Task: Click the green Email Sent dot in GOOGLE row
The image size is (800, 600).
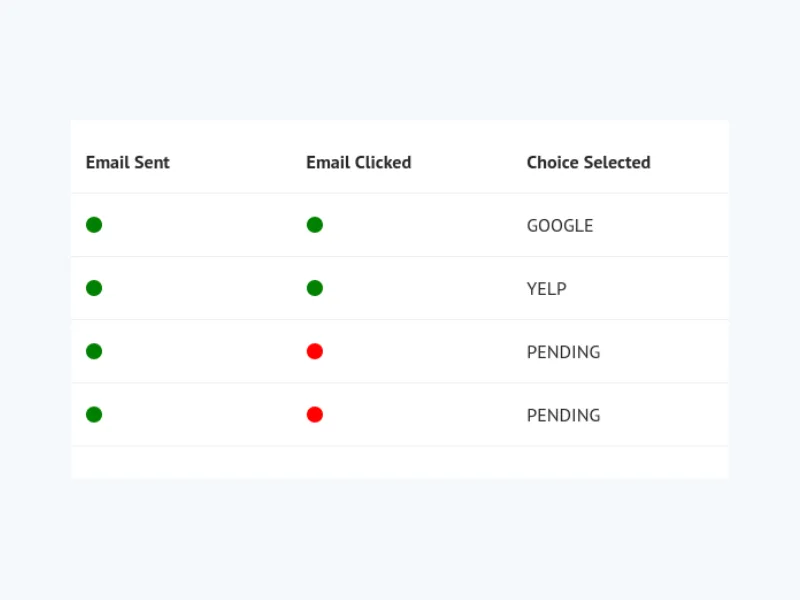Action: [94, 225]
